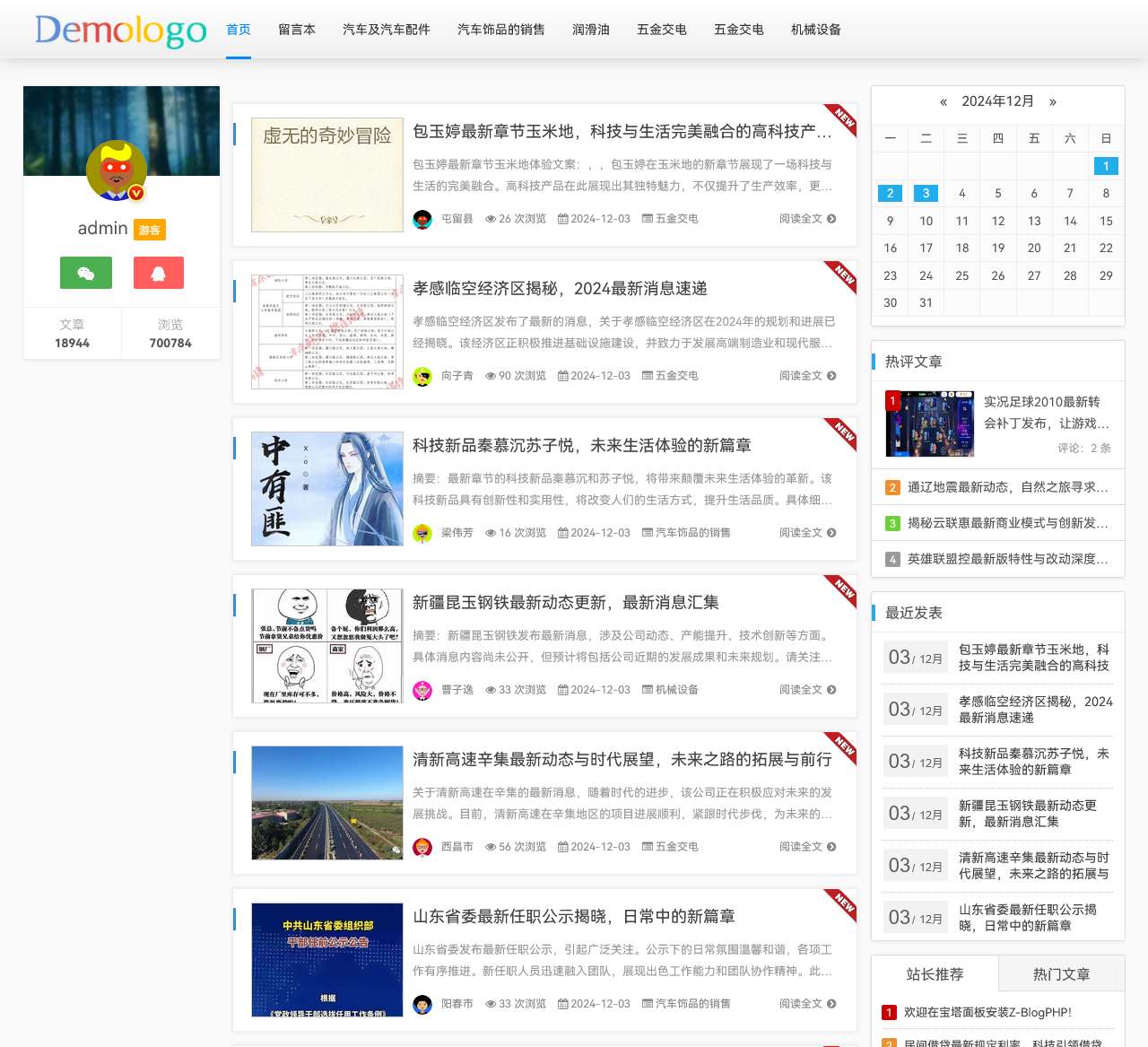Viewport: 1148px width, 1047px height.
Task: Go to previous month in calendar
Action: coord(944,102)
